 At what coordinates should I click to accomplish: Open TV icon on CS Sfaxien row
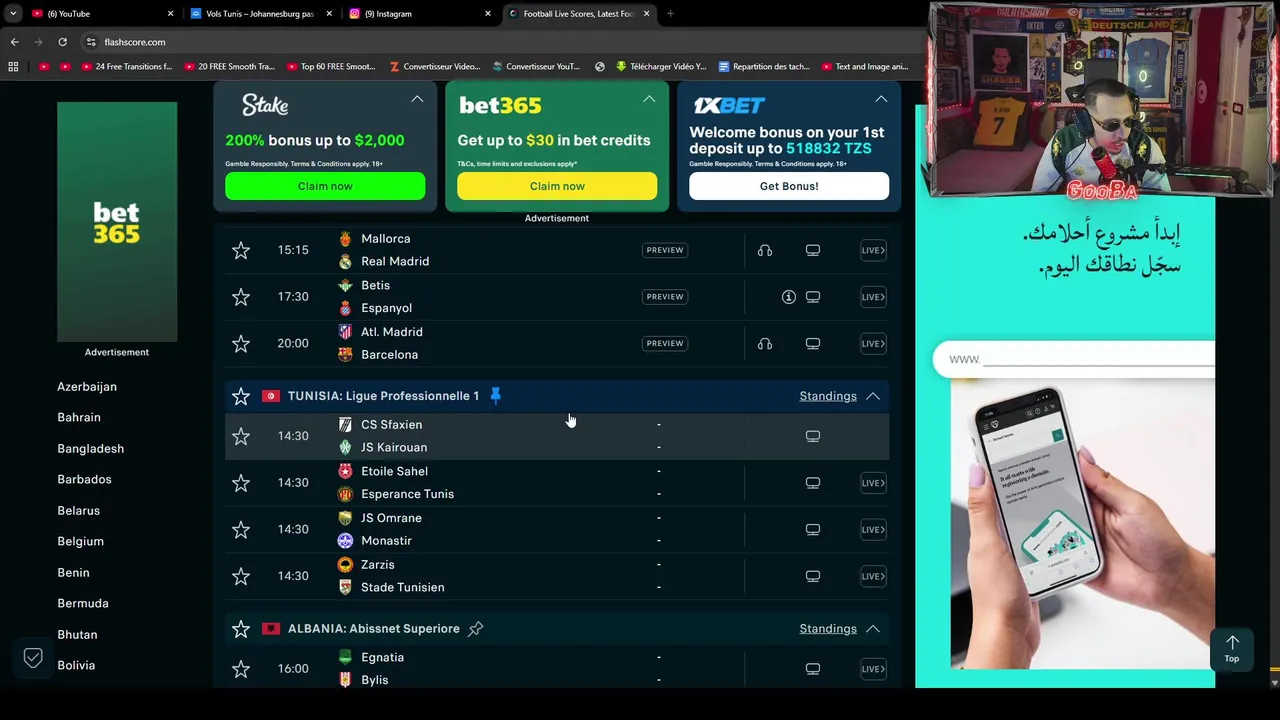click(813, 436)
